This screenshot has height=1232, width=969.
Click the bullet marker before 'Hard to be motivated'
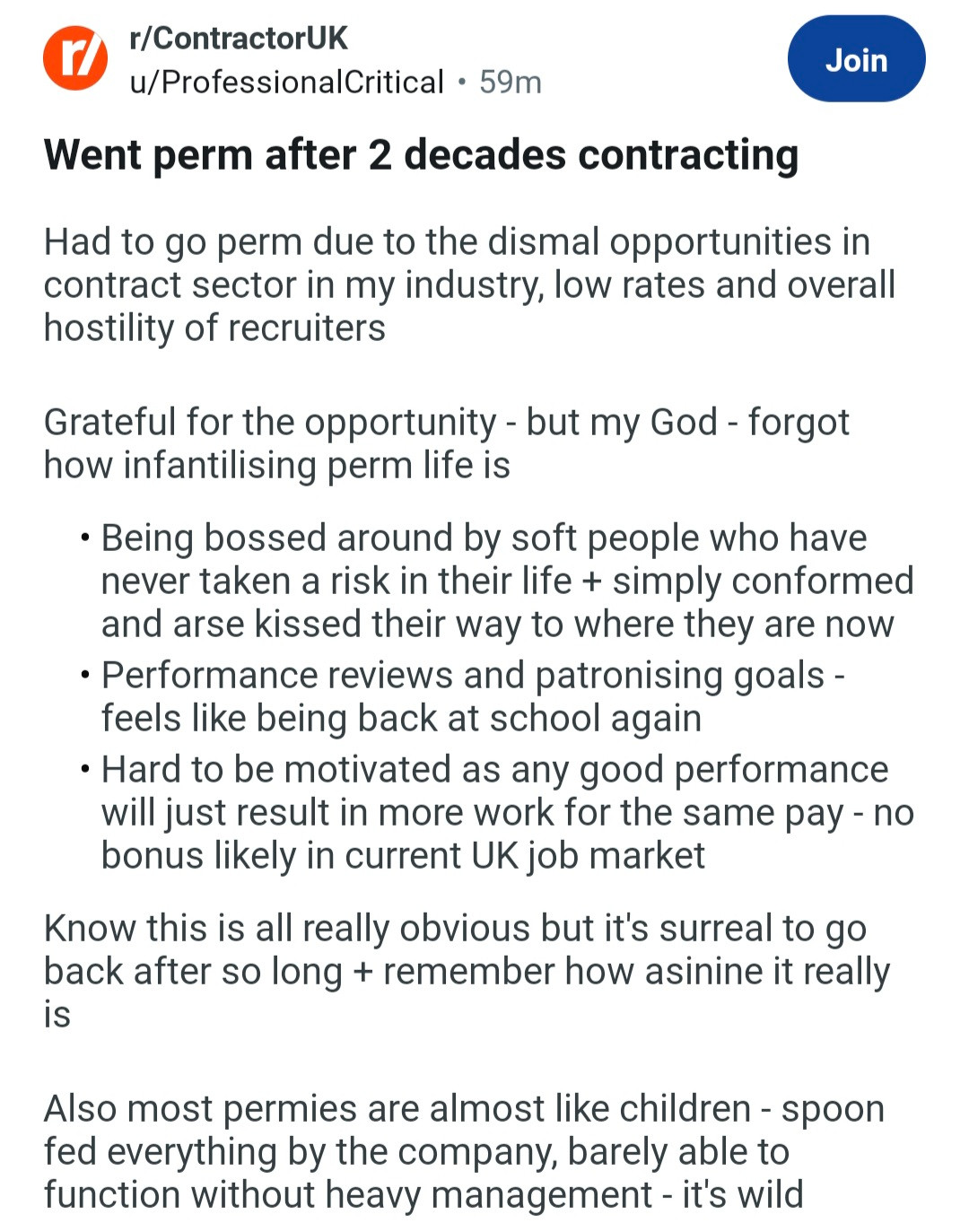(84, 770)
